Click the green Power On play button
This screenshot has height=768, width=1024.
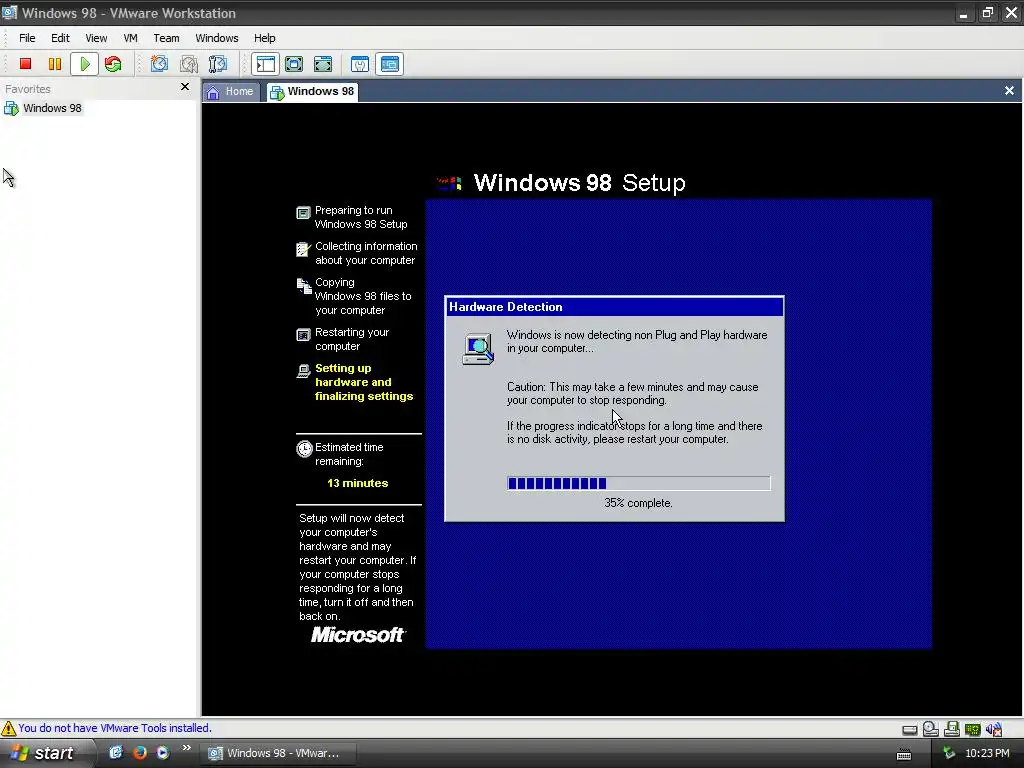coord(84,64)
